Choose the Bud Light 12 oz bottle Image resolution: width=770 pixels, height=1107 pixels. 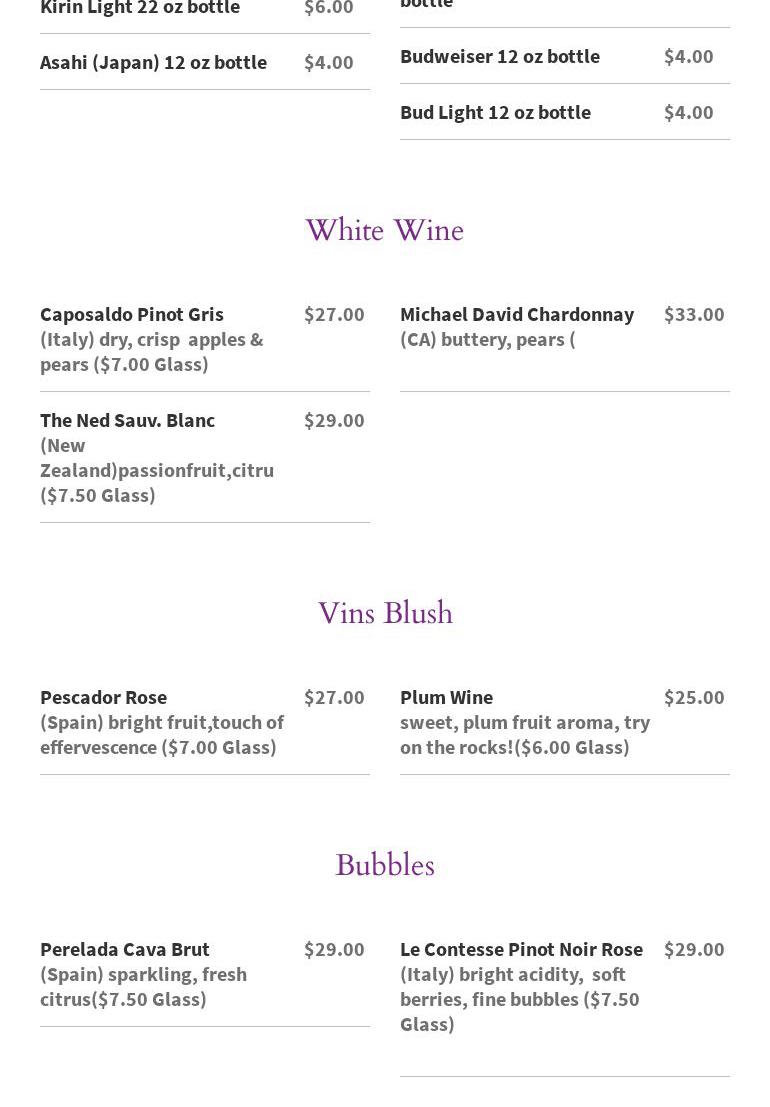(x=495, y=112)
